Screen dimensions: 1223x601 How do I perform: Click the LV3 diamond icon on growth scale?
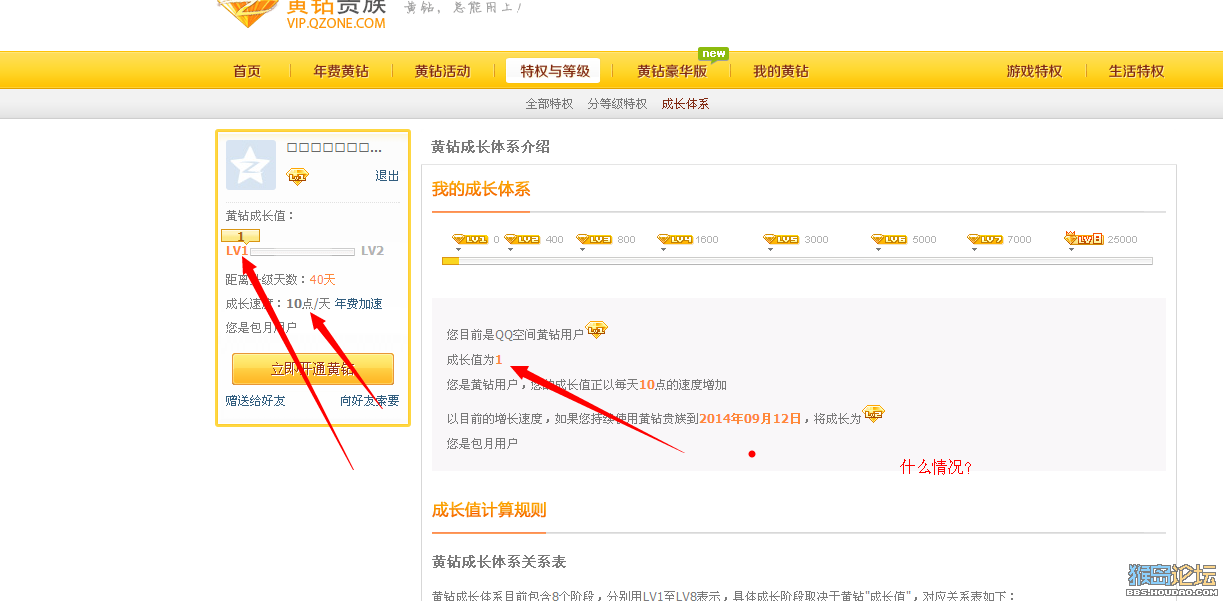coord(594,240)
